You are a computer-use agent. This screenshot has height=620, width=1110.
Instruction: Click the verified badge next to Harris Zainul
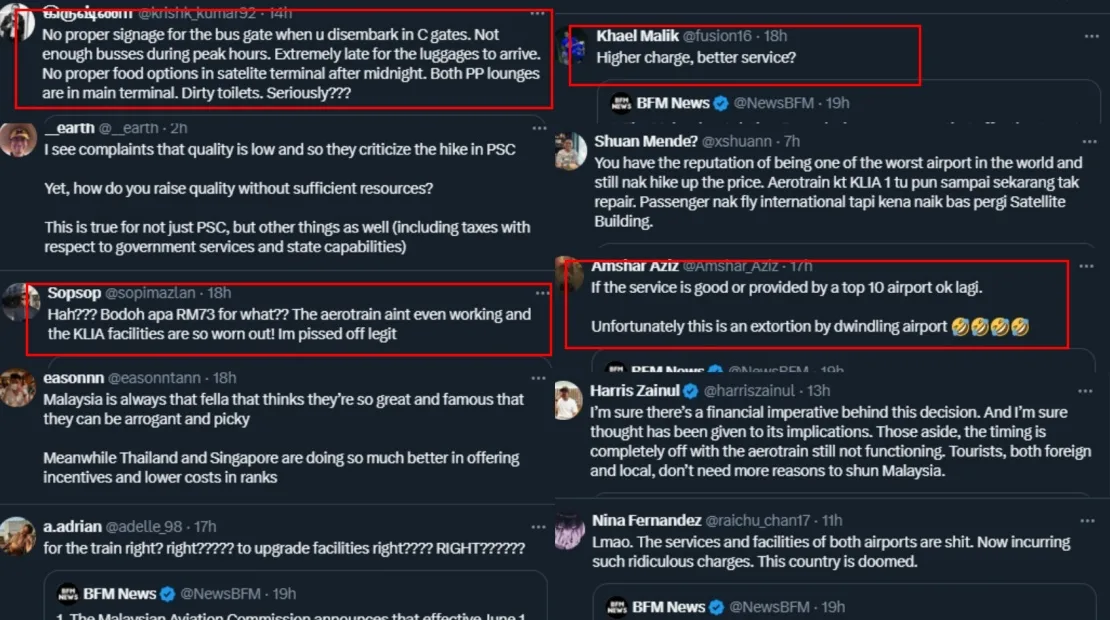tap(692, 391)
